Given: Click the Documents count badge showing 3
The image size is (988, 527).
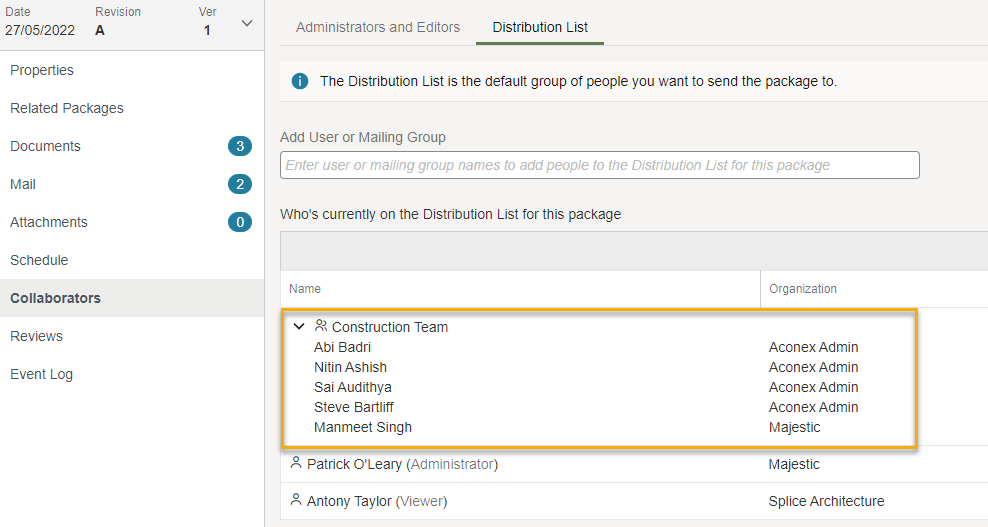Looking at the screenshot, I should tap(239, 146).
